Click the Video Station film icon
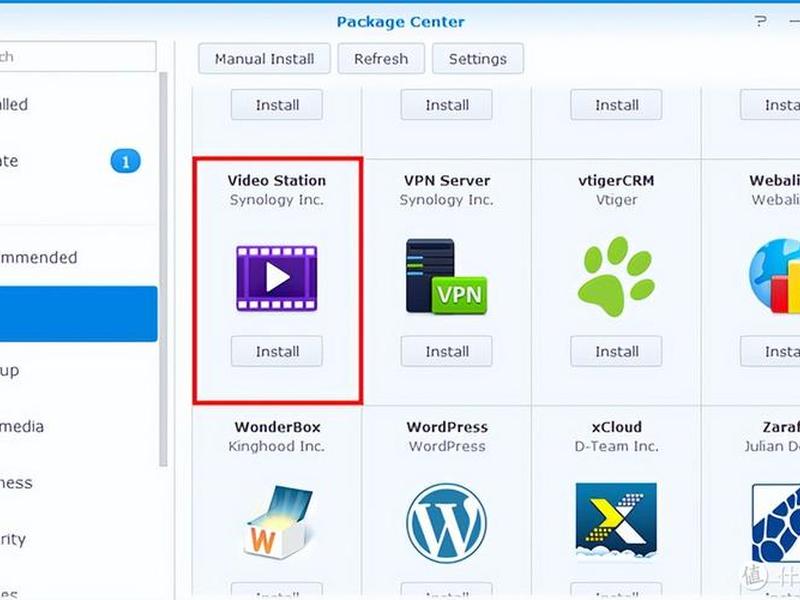The image size is (800, 600). (277, 278)
